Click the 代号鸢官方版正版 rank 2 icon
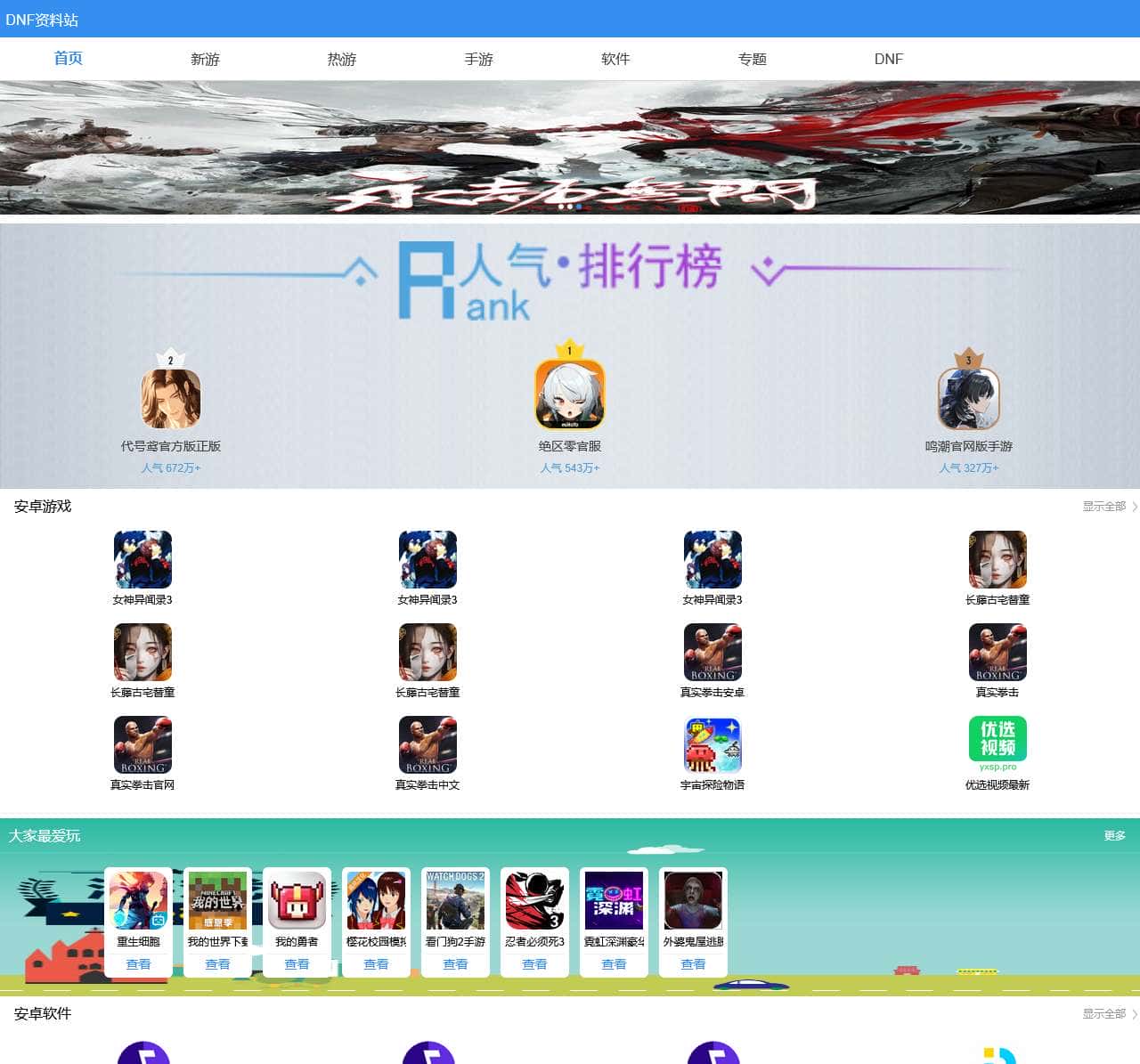Screen dimensions: 1140x1064 pos(171,399)
